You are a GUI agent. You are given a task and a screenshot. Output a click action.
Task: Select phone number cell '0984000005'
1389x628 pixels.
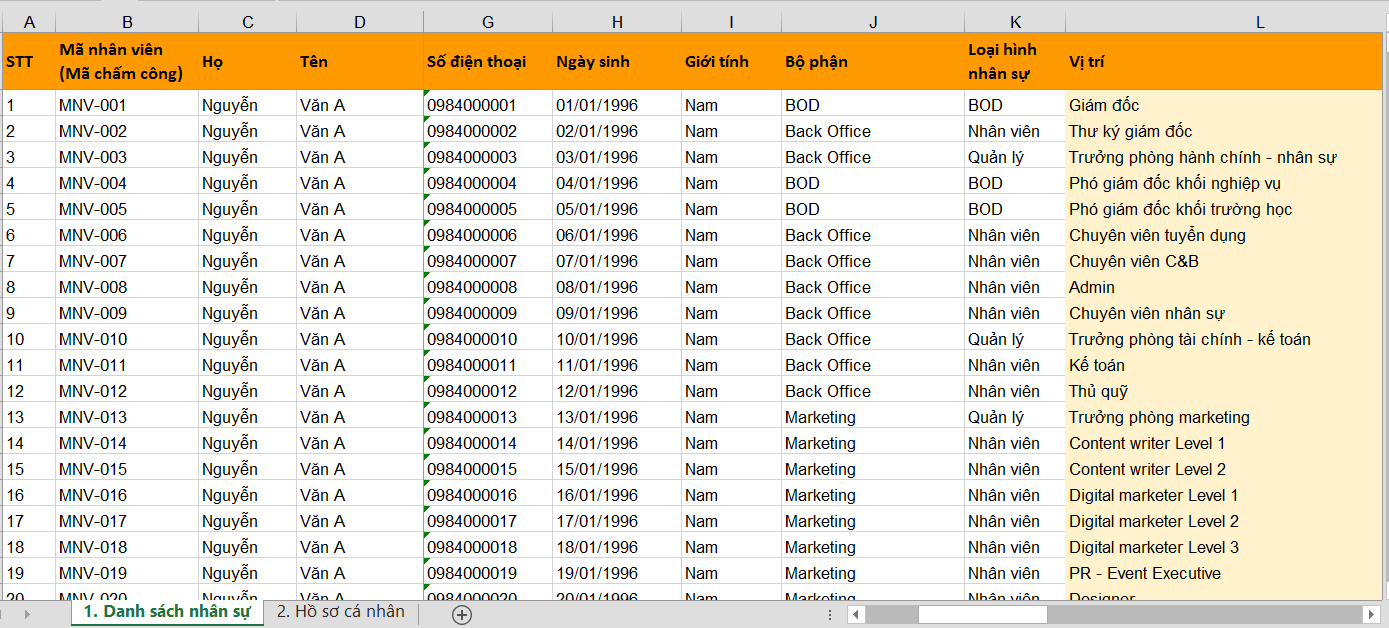488,209
